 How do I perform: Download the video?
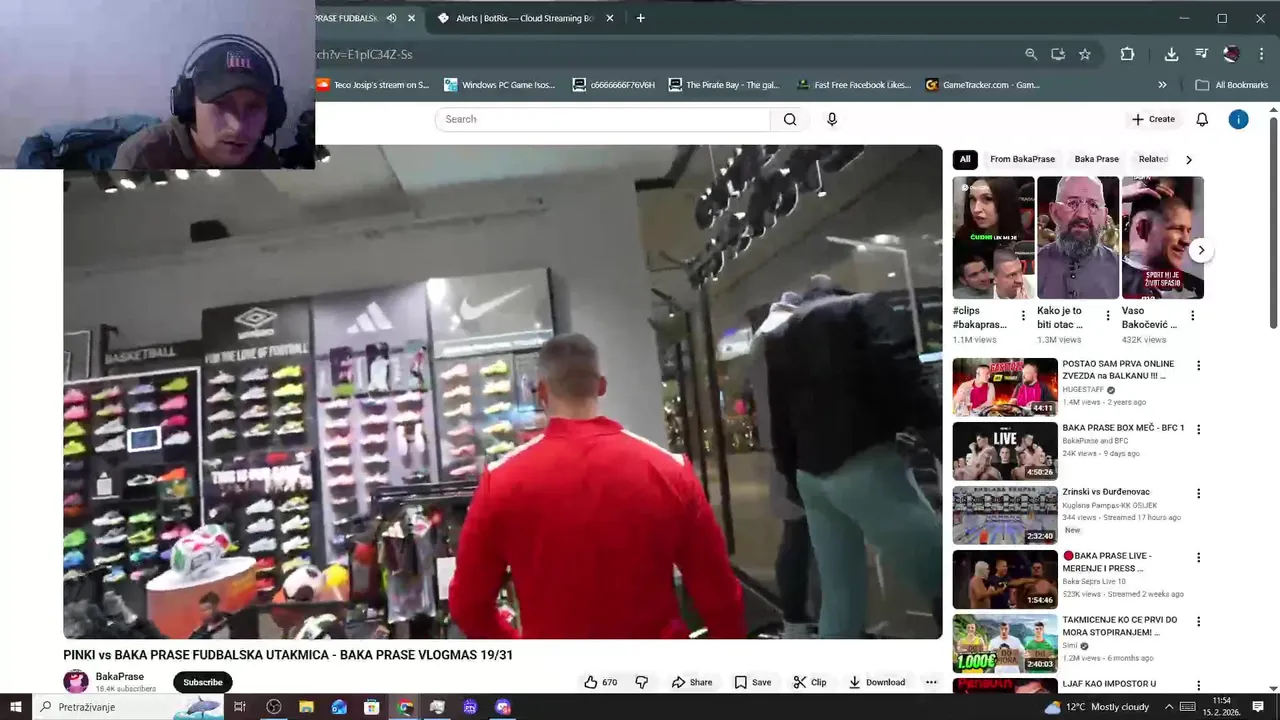[877, 682]
